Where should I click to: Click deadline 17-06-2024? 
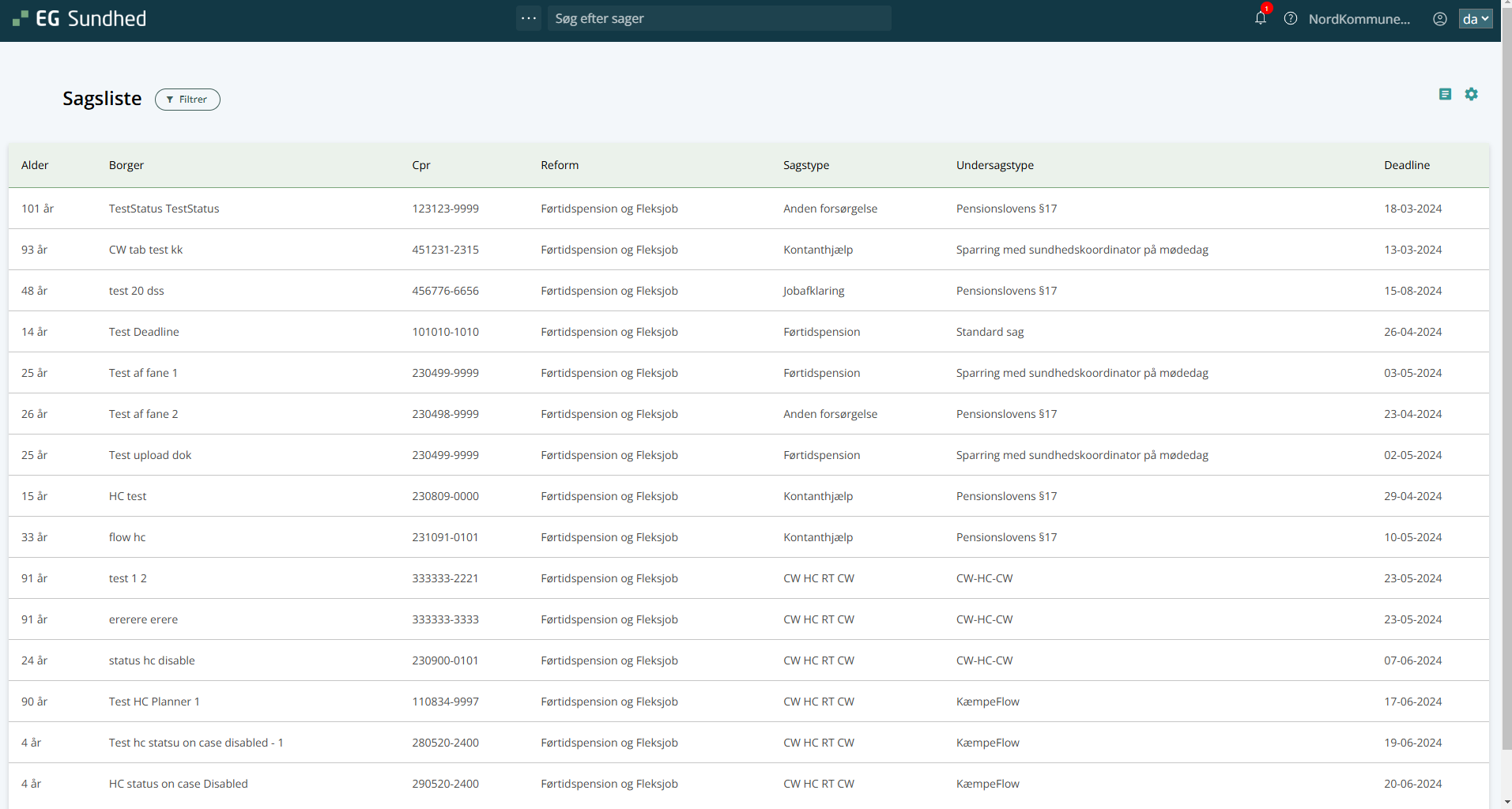click(1413, 702)
